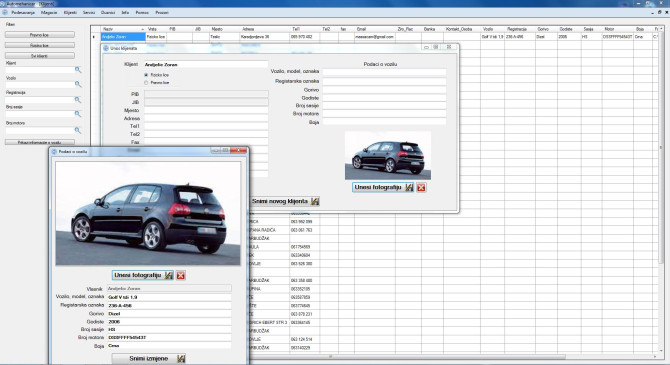This screenshot has height=365, width=670.
Task: Open the Servisi menu
Action: (89, 12)
